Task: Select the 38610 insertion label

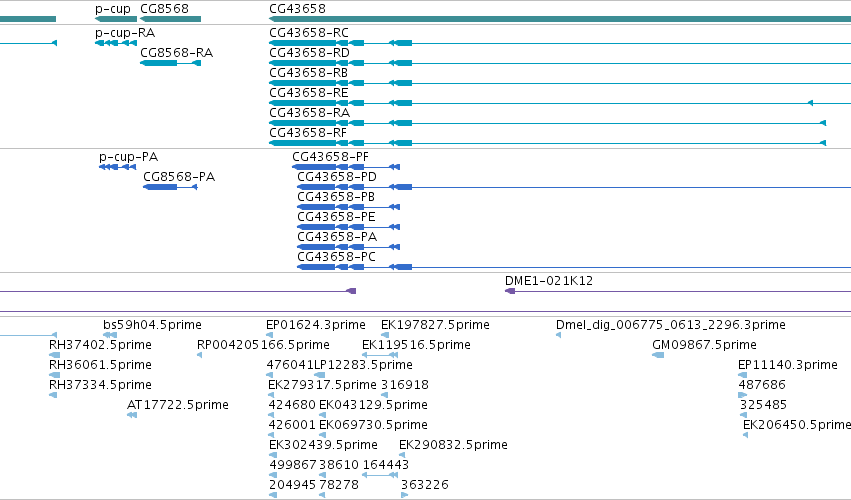Action: [339, 466]
